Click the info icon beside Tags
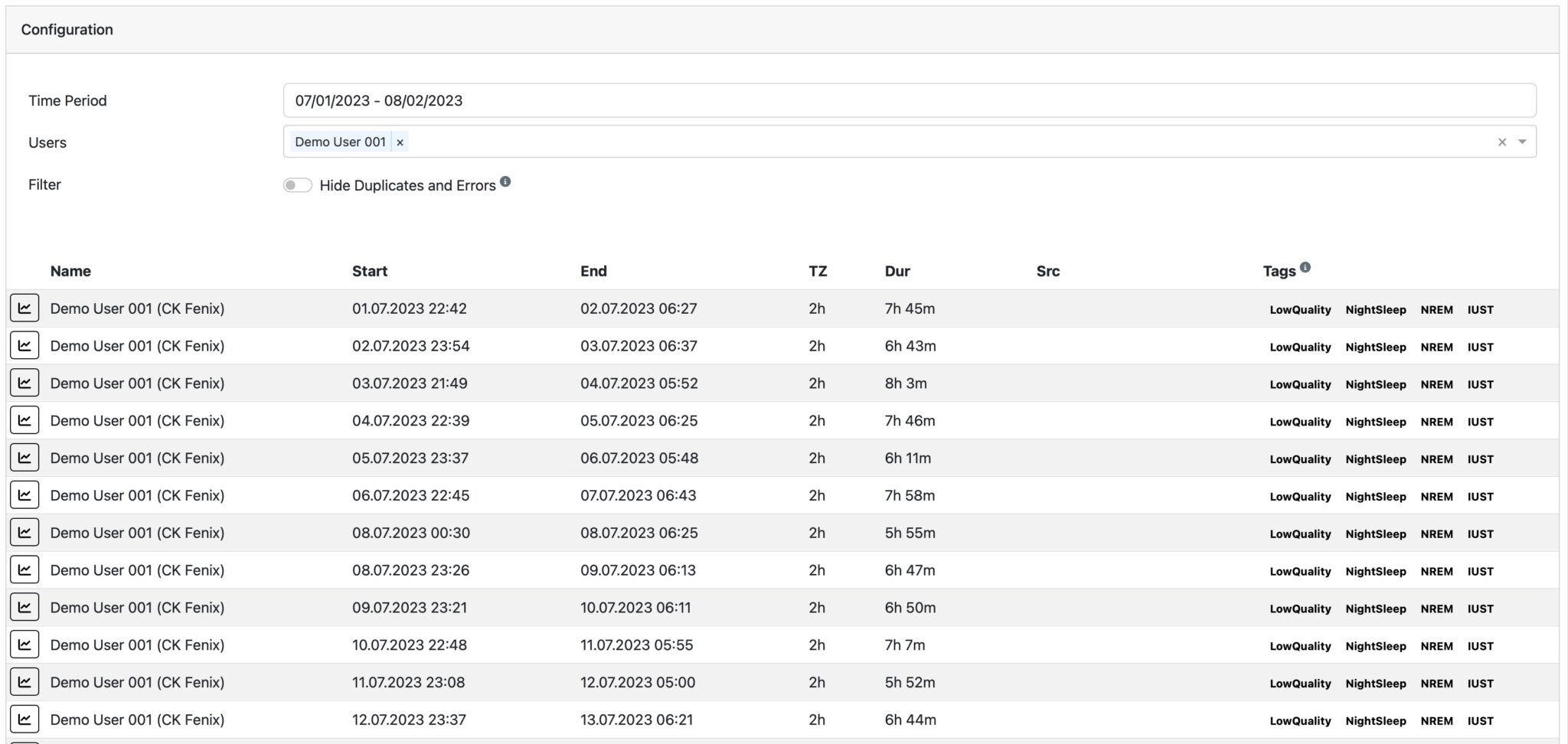The width and height of the screenshot is (1568, 744). tap(1305, 267)
